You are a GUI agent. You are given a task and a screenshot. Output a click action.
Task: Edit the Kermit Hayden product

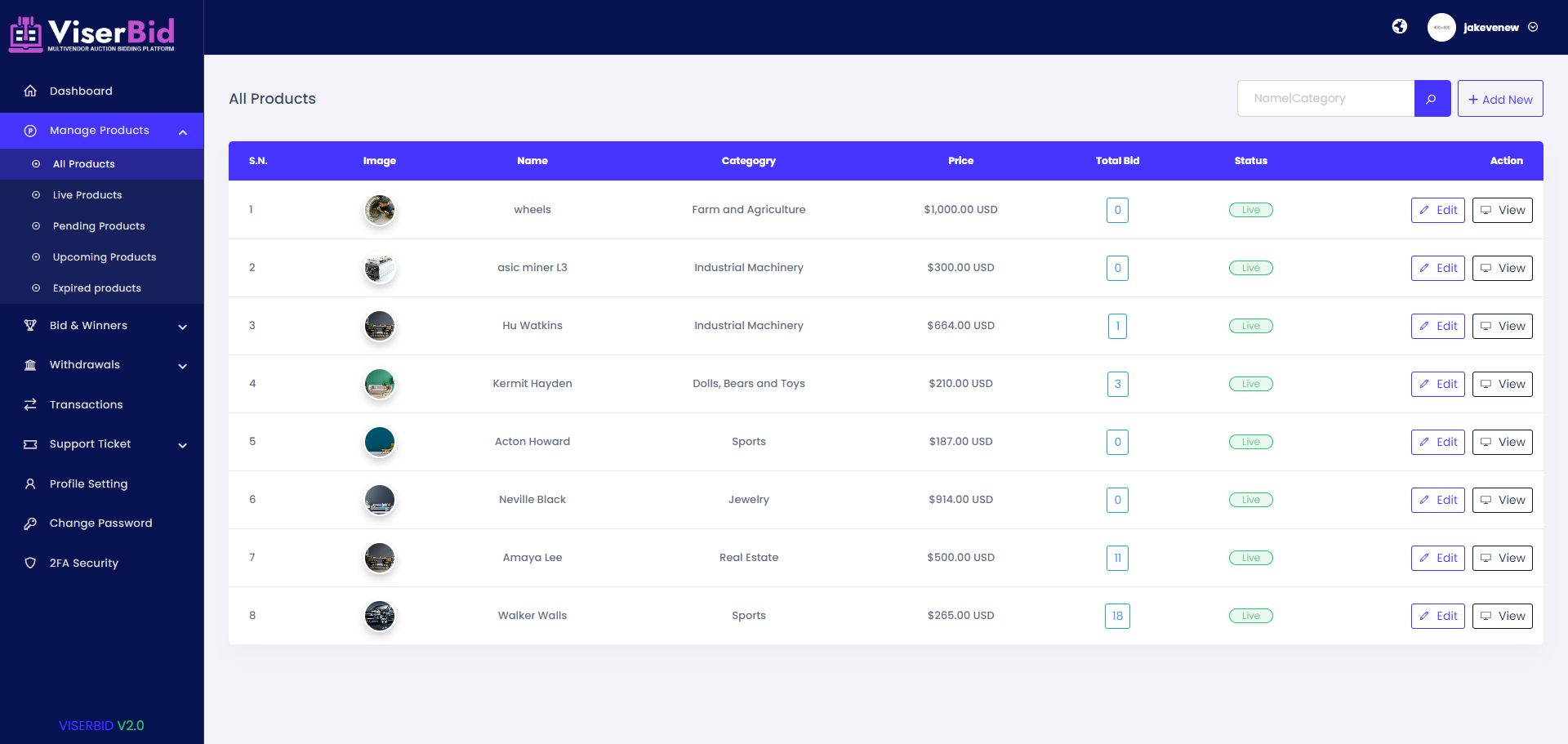pyautogui.click(x=1438, y=384)
